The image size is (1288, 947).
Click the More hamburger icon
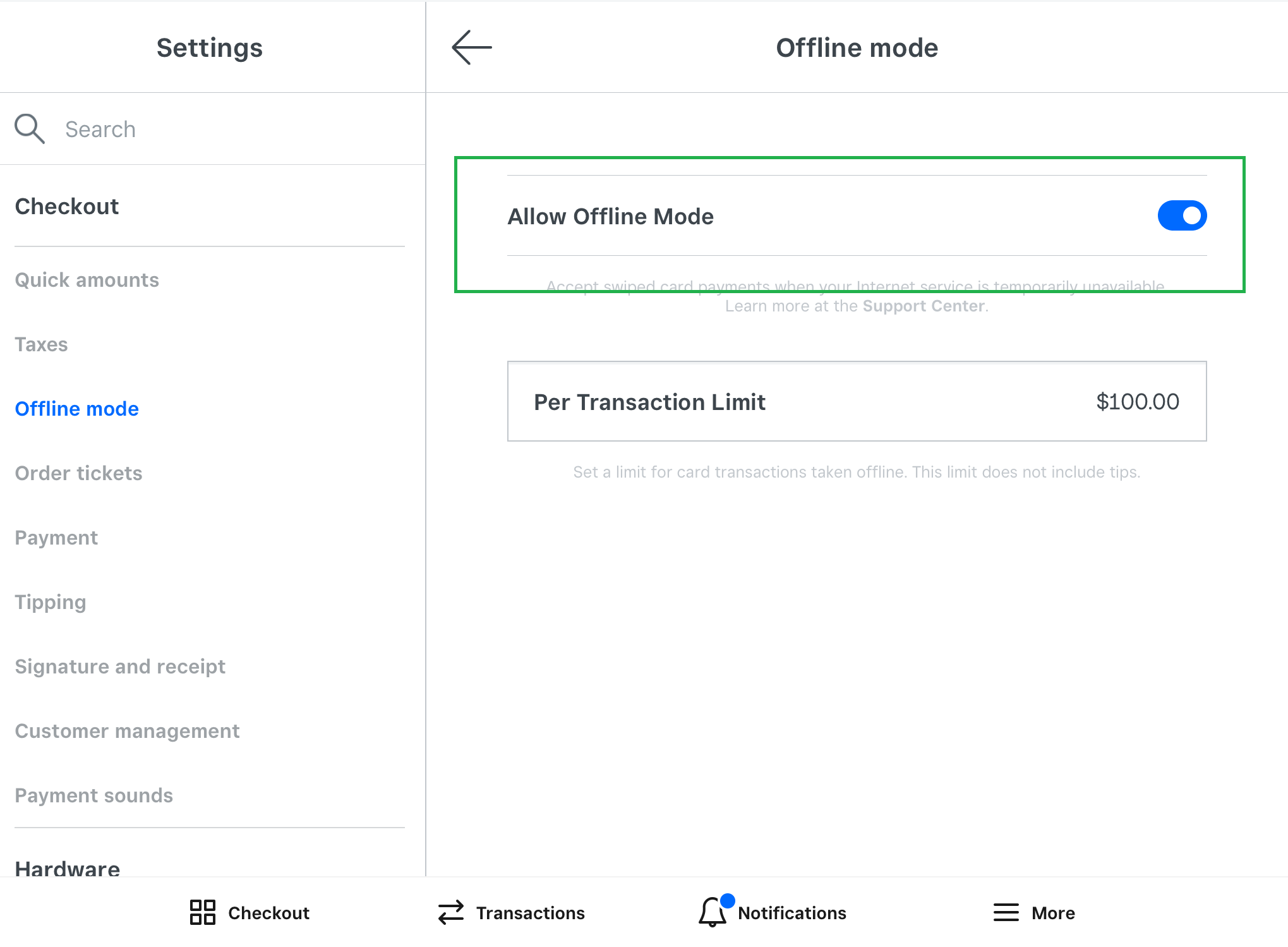click(x=1006, y=912)
